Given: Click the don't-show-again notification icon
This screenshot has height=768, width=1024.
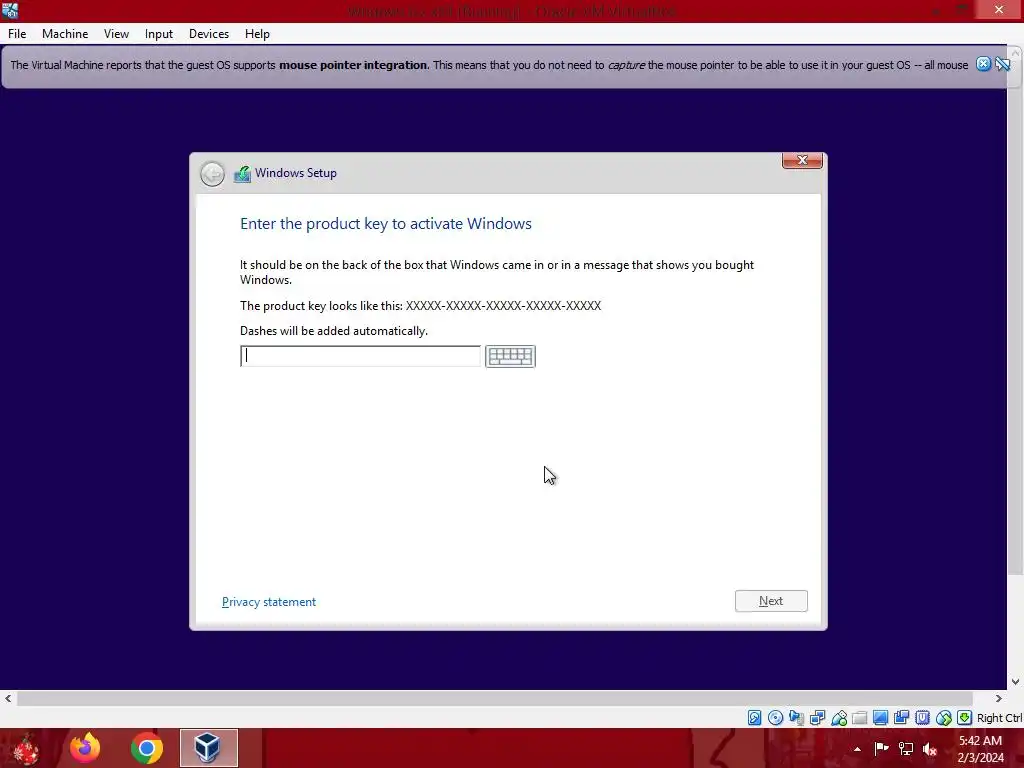Looking at the screenshot, I should pyautogui.click(x=1002, y=64).
